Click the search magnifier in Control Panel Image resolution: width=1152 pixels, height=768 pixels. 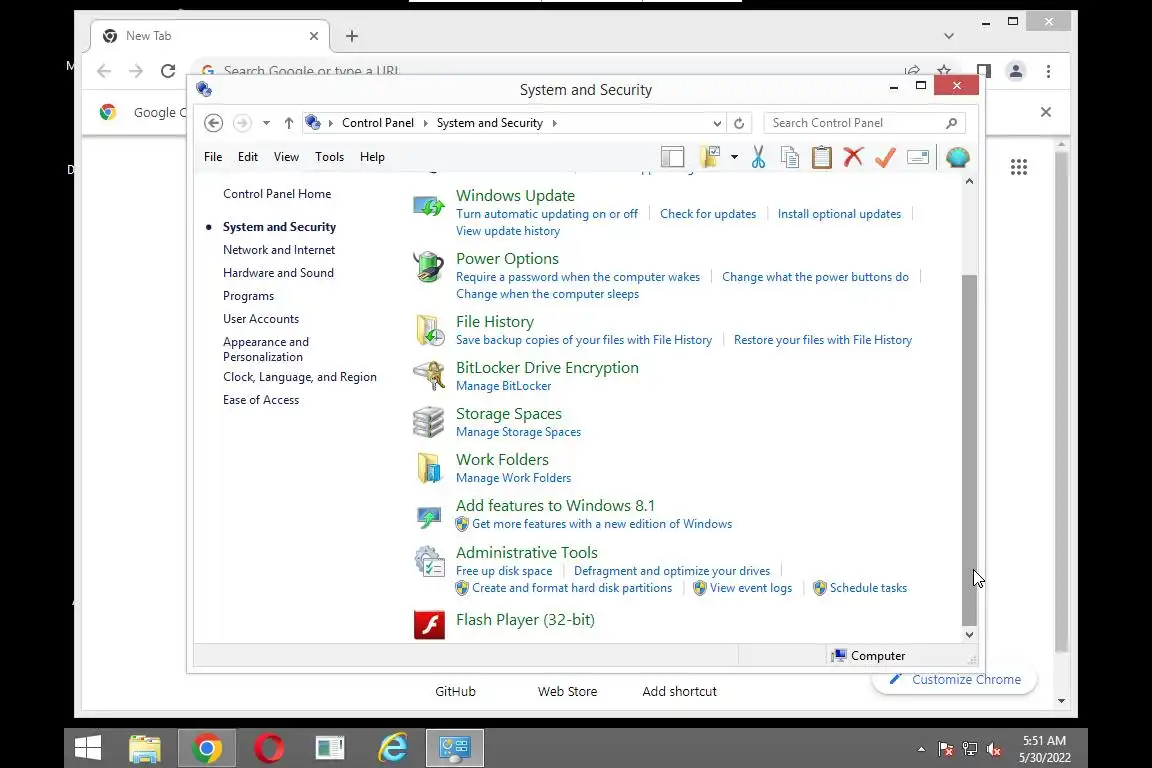[x=951, y=123]
